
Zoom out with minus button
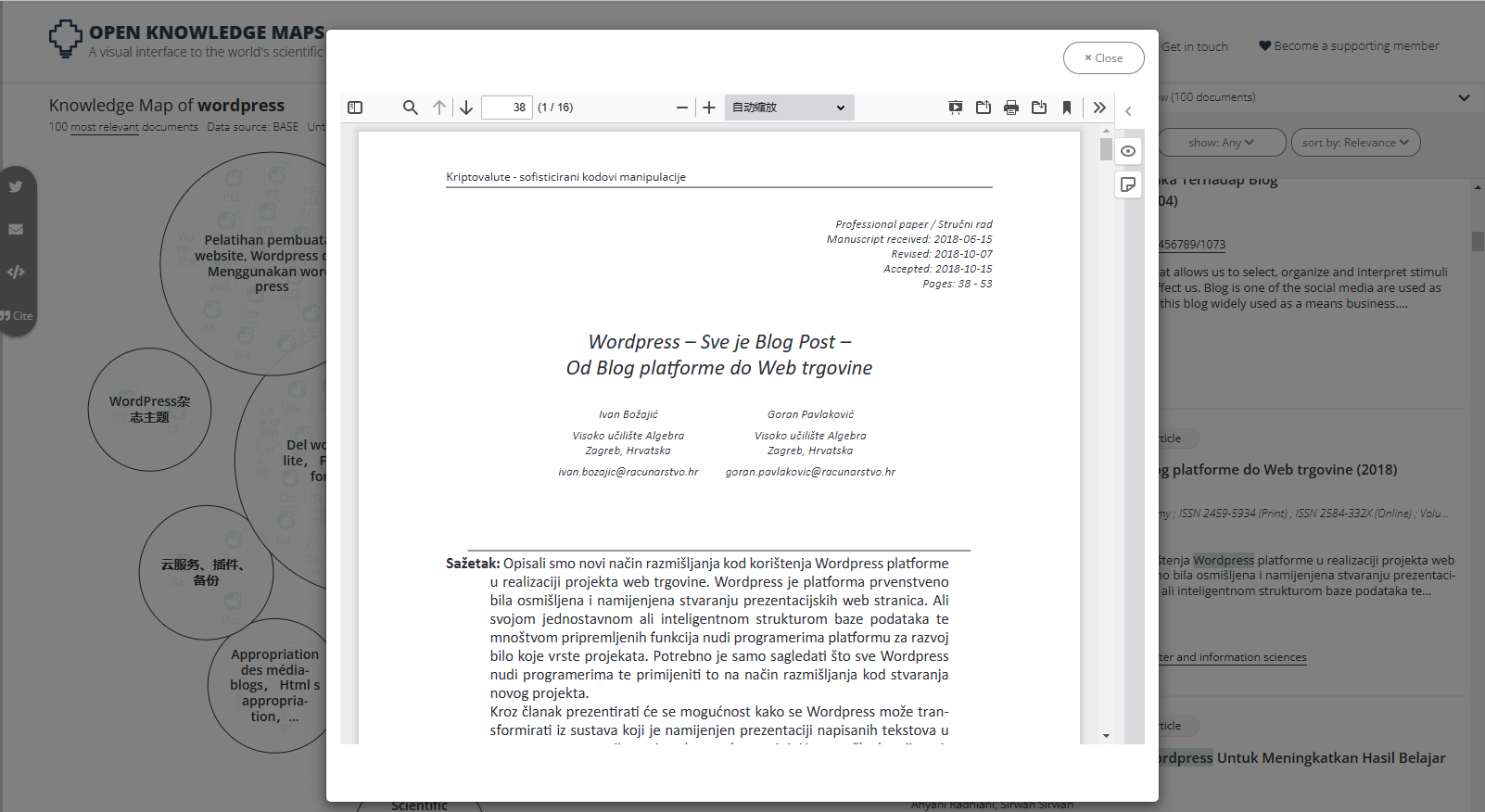tap(682, 108)
